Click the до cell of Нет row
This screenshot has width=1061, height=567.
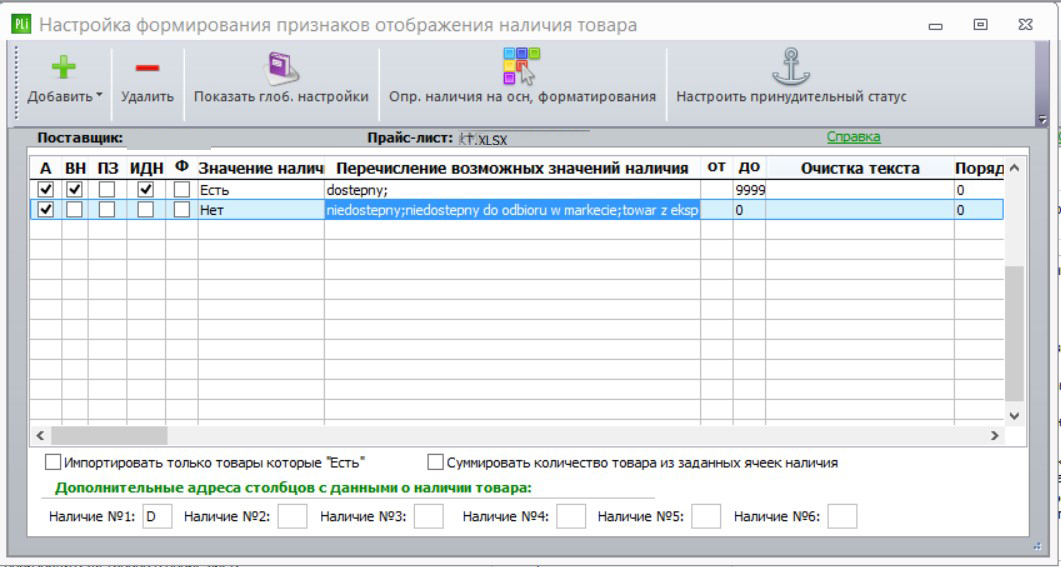749,210
